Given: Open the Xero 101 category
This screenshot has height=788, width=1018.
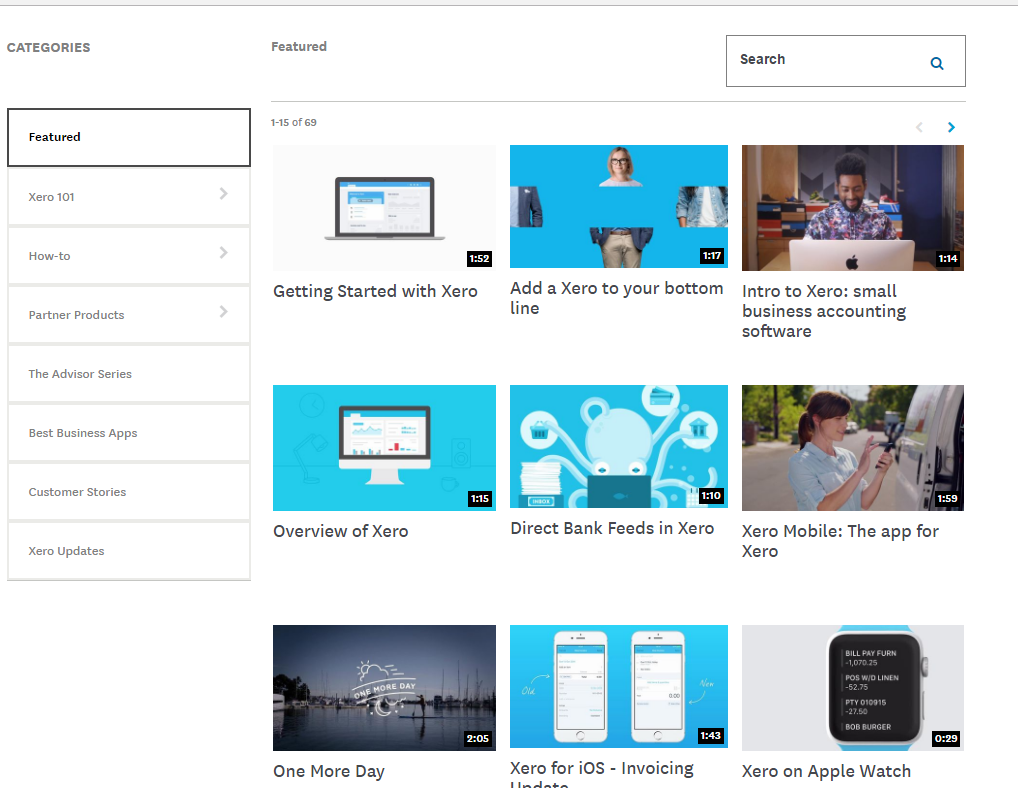Looking at the screenshot, I should tap(129, 197).
